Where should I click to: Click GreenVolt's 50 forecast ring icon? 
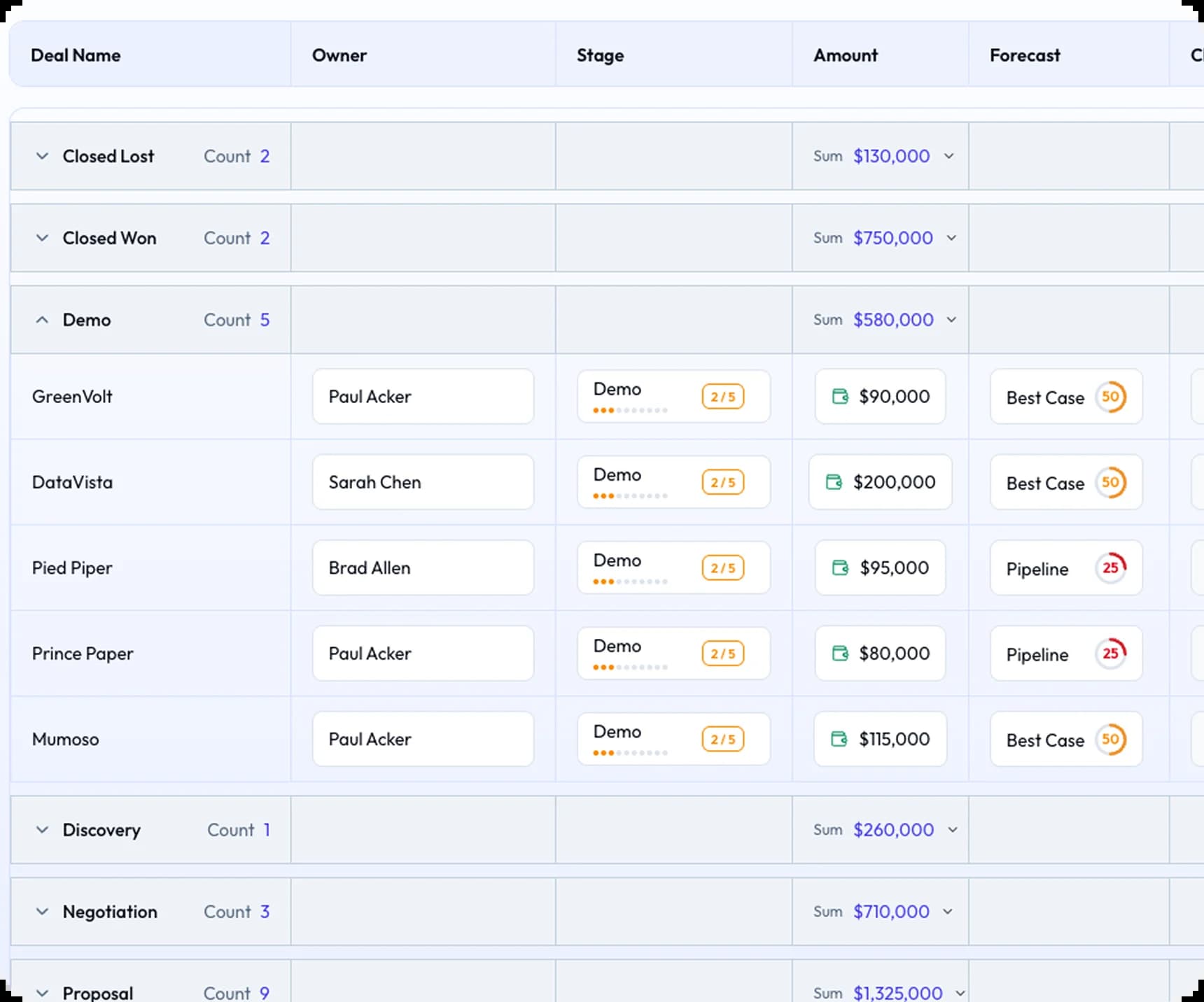(1110, 397)
